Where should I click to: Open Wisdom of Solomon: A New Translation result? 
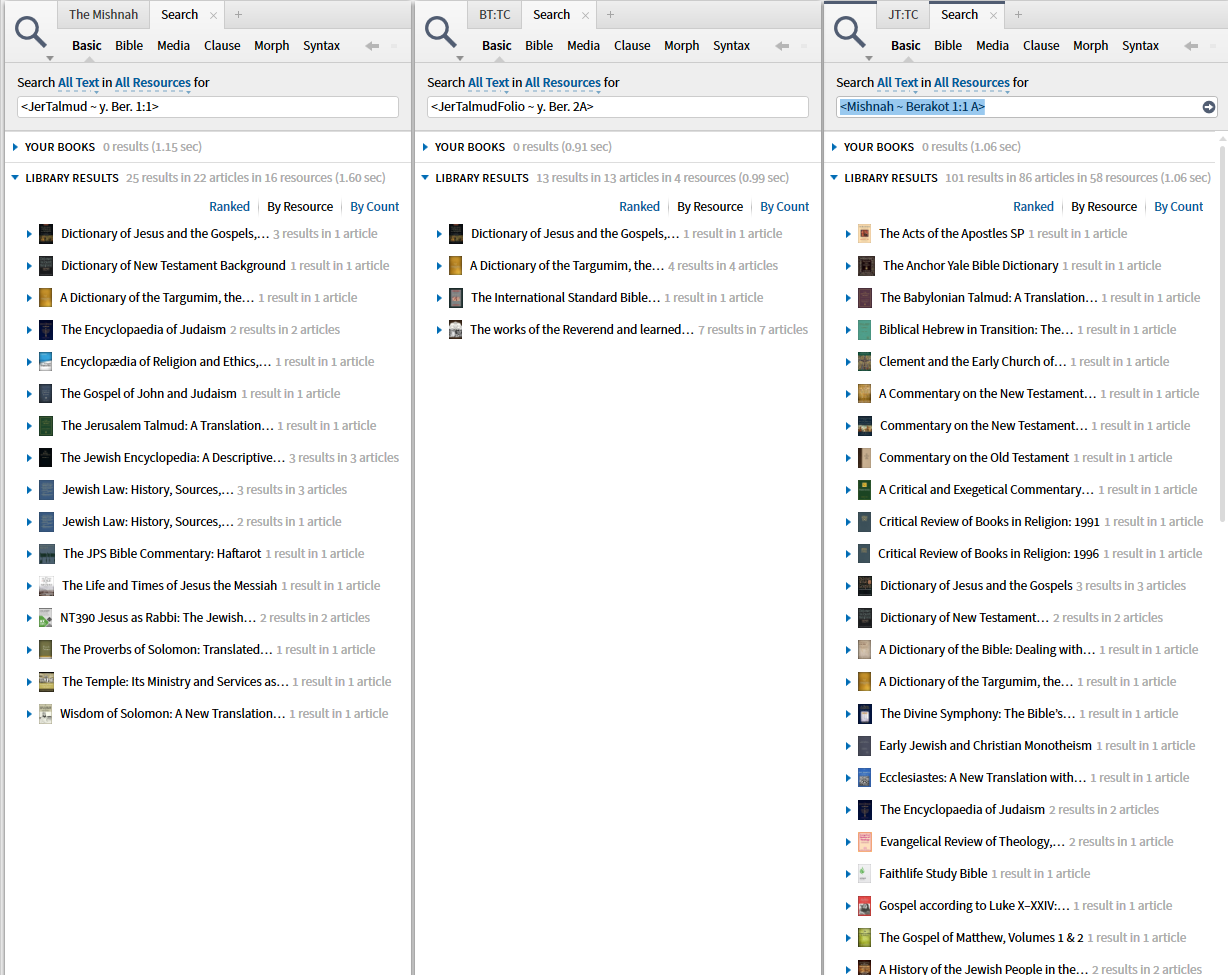(x=172, y=714)
